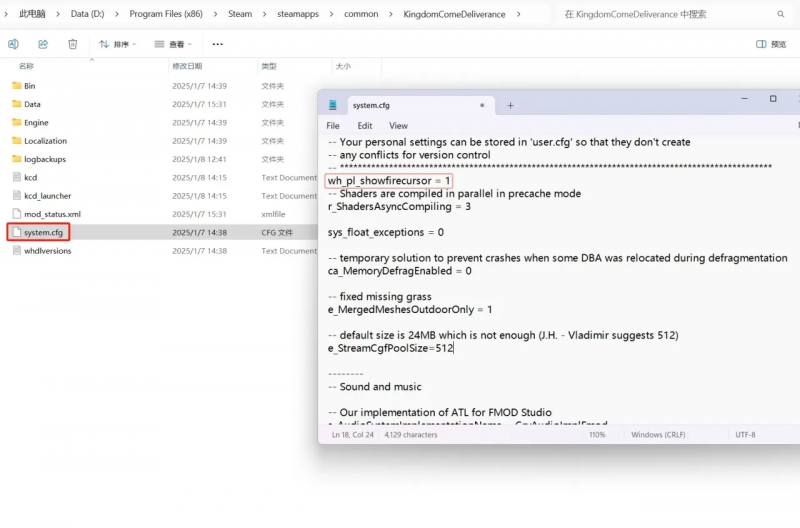Add a new Notepad tab with plus
This screenshot has width=800, height=528.
[x=510, y=105]
